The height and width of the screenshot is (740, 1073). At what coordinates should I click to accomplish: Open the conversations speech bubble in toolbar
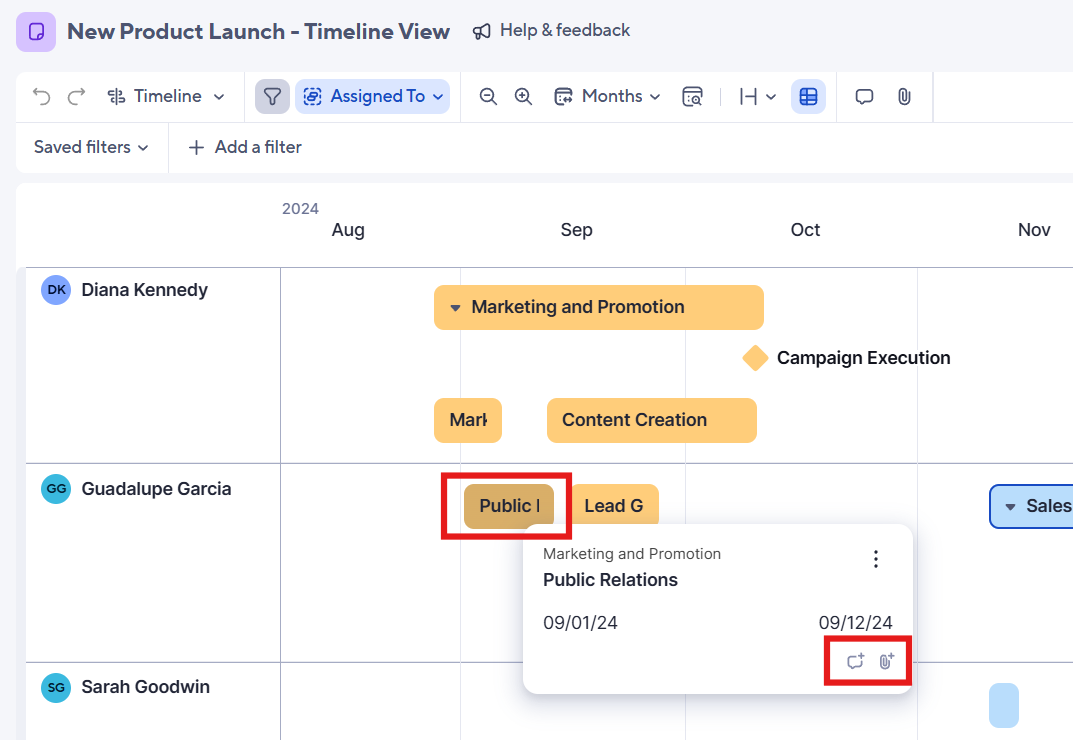pos(864,96)
